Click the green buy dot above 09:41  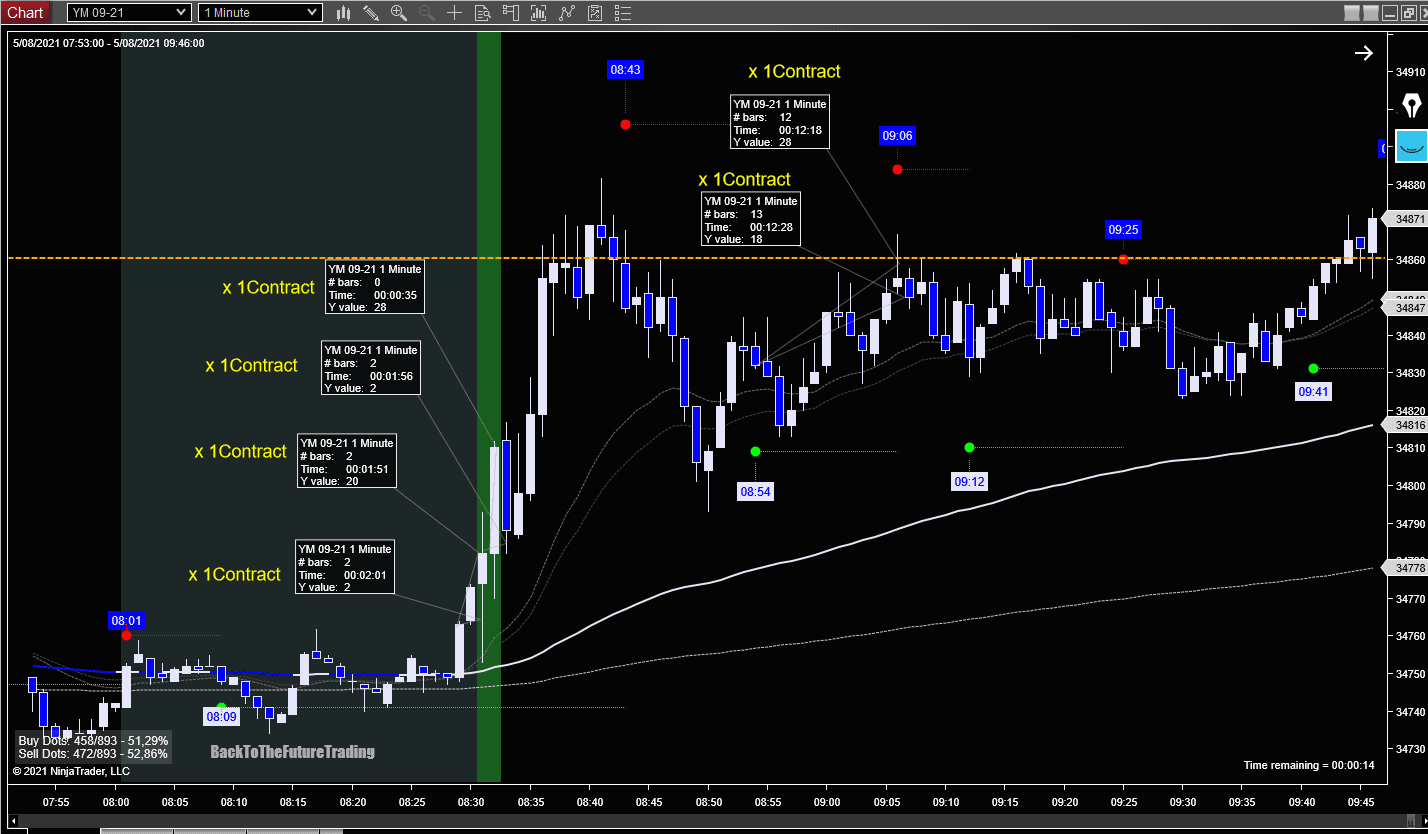pyautogui.click(x=1313, y=368)
